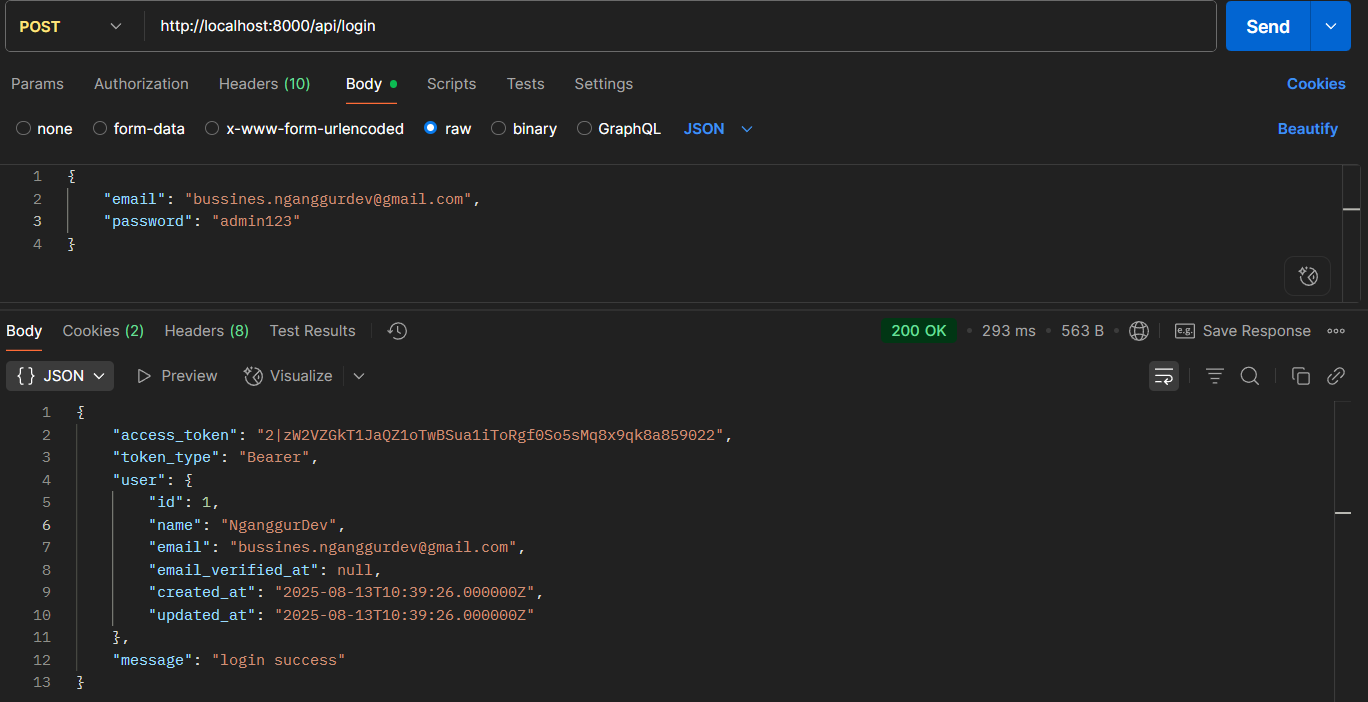
Task: Open the Test Results tab
Action: click(312, 331)
